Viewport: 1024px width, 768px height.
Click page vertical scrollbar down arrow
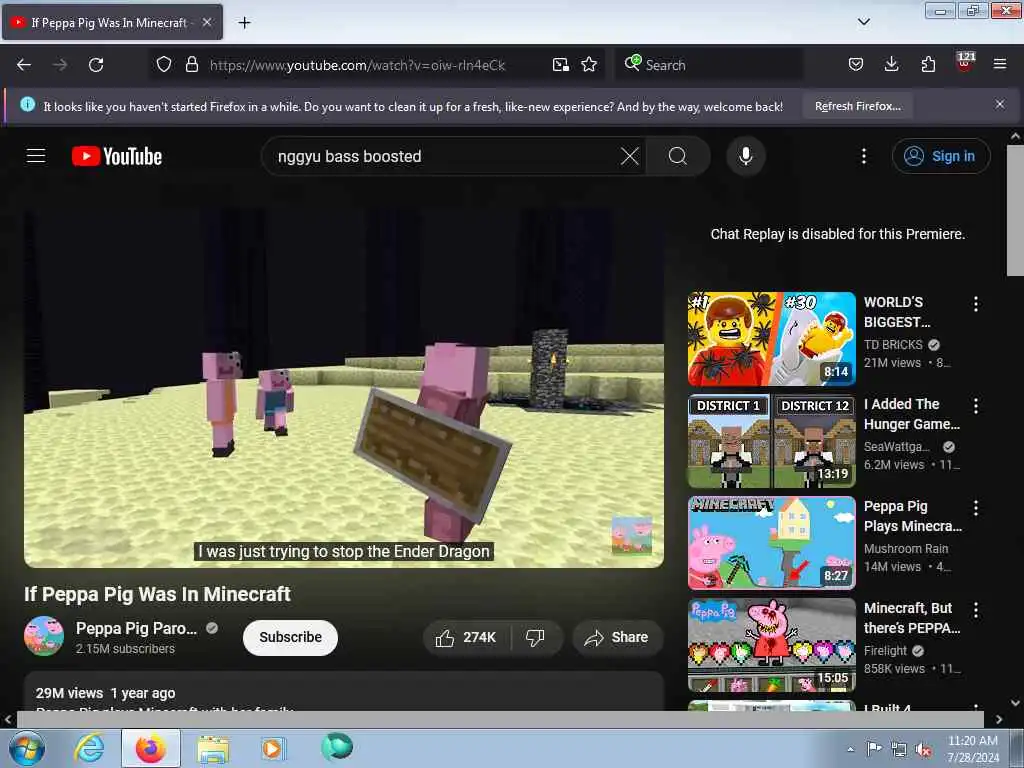1015,703
